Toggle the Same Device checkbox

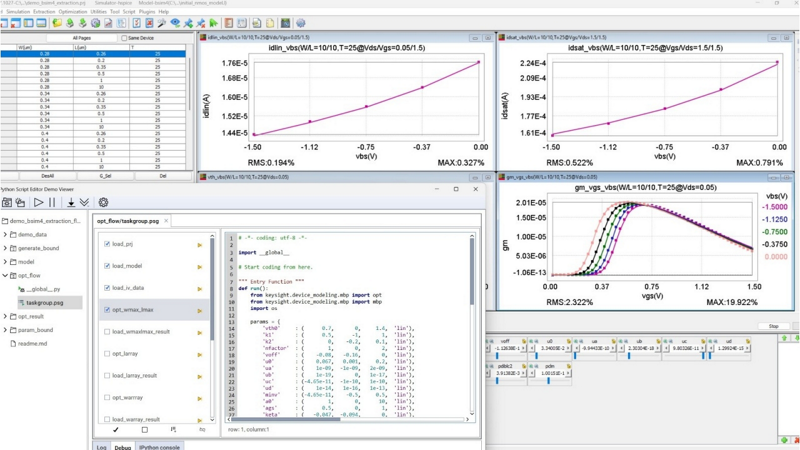[124, 38]
